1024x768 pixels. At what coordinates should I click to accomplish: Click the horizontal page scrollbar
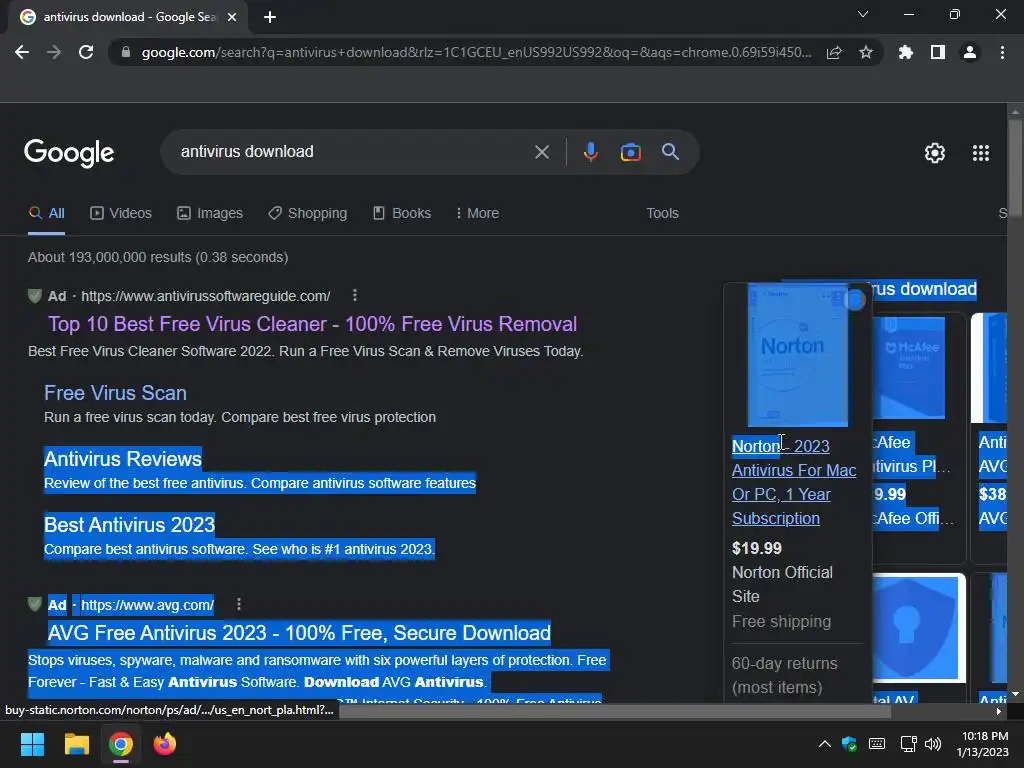[614, 711]
